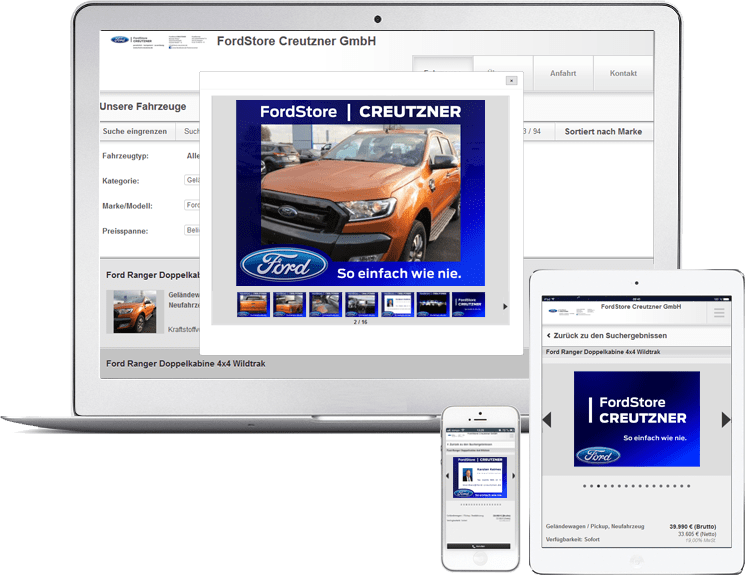The width and height of the screenshot is (750, 575).
Task: Select the seventh FordStore Creutzner logo thumbnail
Action: tap(469, 305)
